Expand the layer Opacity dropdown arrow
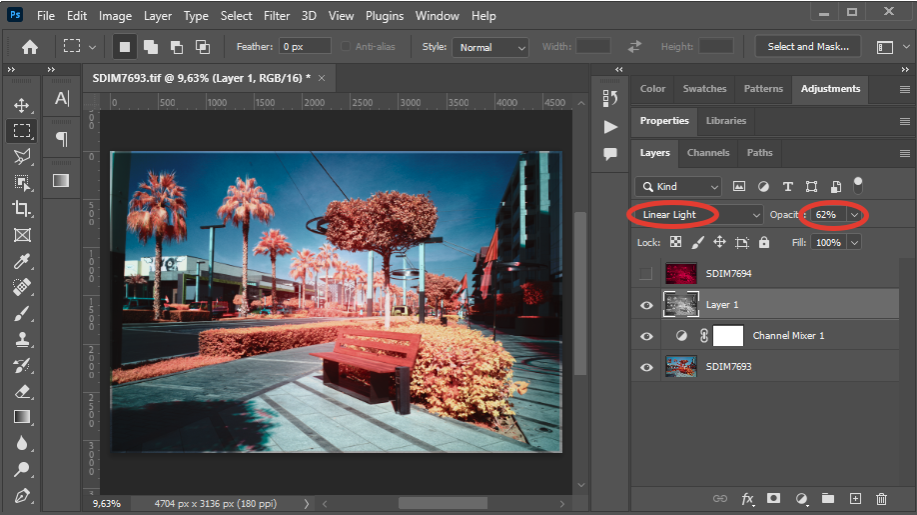The height and width of the screenshot is (515, 917). pyautogui.click(x=854, y=215)
